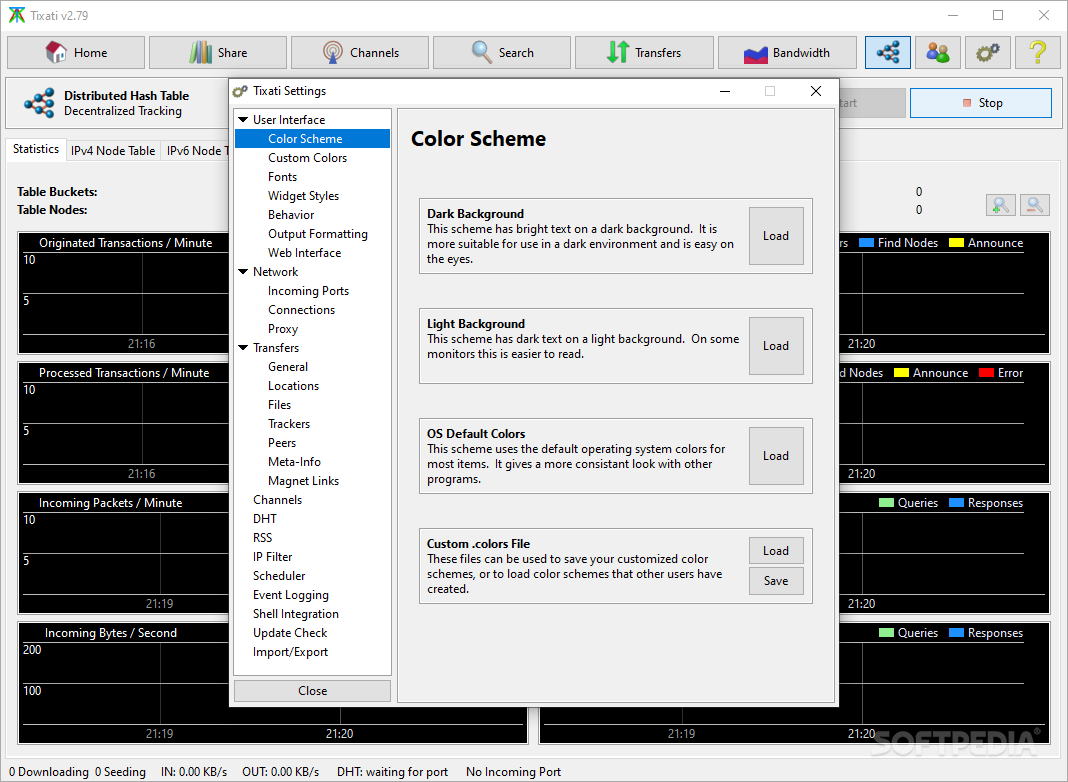1068x782 pixels.
Task: Click the Tixati Settings window X button
Action: click(815, 91)
